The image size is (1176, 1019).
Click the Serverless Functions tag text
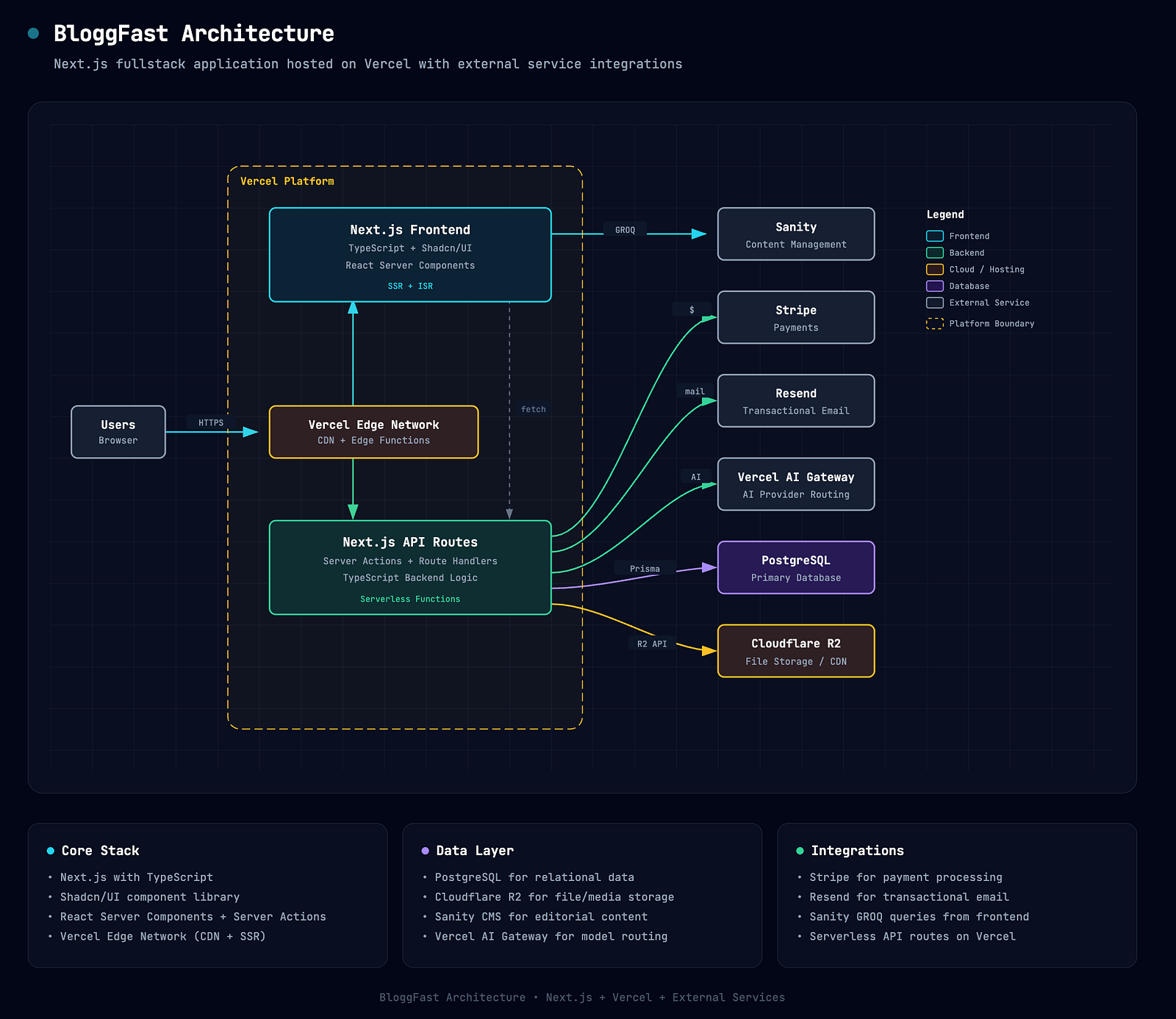click(x=410, y=599)
